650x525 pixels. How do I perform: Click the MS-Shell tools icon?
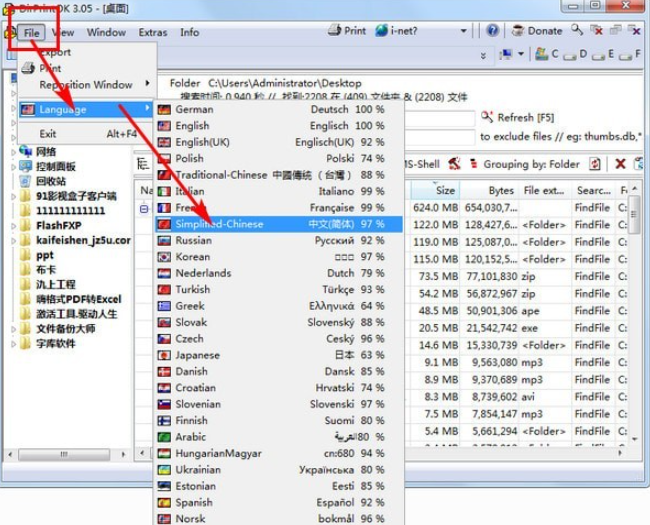[x=454, y=164]
